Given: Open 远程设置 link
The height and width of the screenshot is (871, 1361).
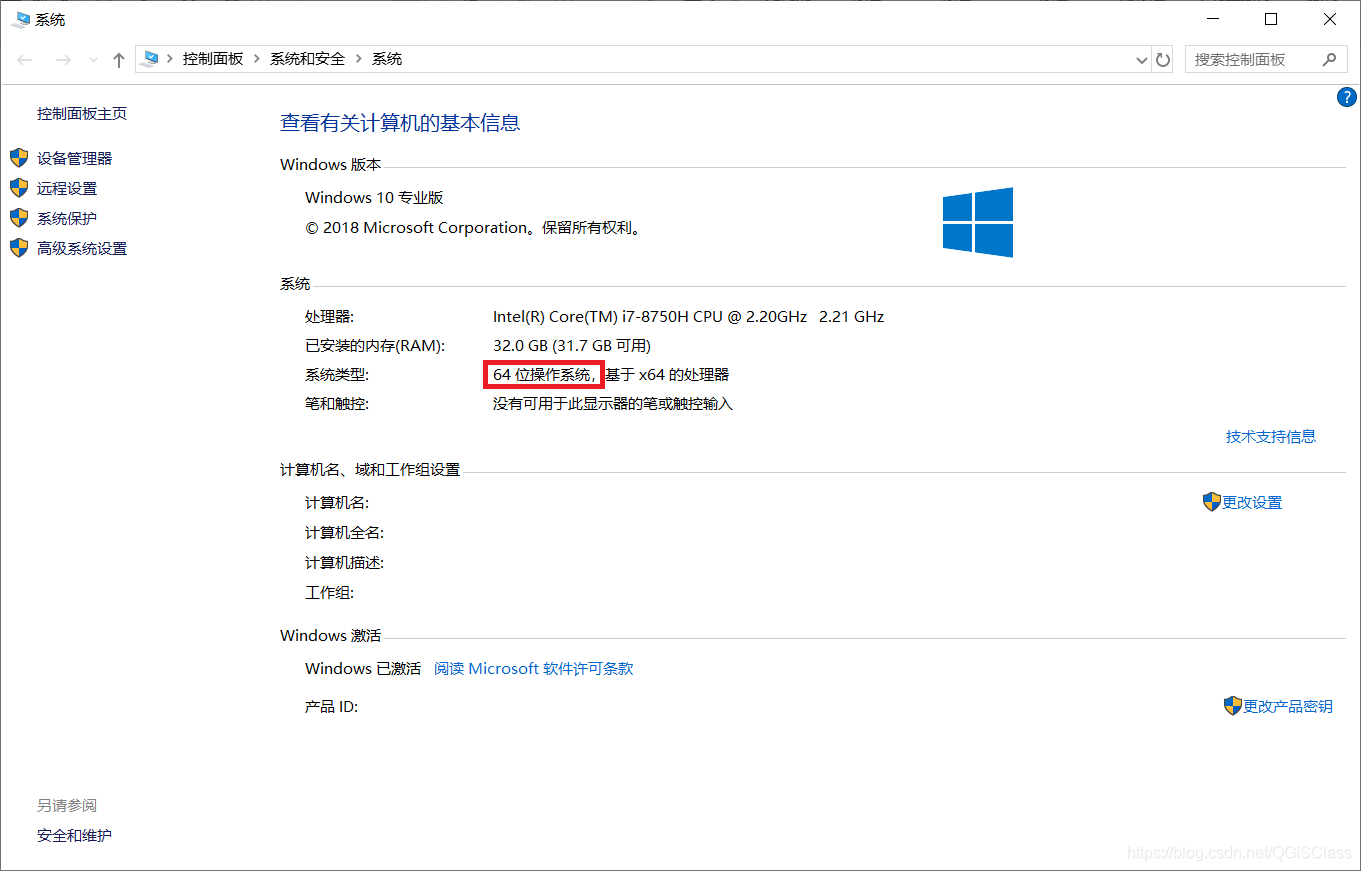Looking at the screenshot, I should [x=67, y=188].
